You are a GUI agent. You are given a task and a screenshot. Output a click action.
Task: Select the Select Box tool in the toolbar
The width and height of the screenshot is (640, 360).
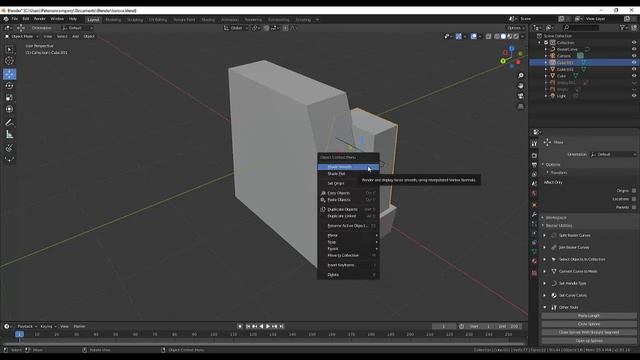(9, 49)
